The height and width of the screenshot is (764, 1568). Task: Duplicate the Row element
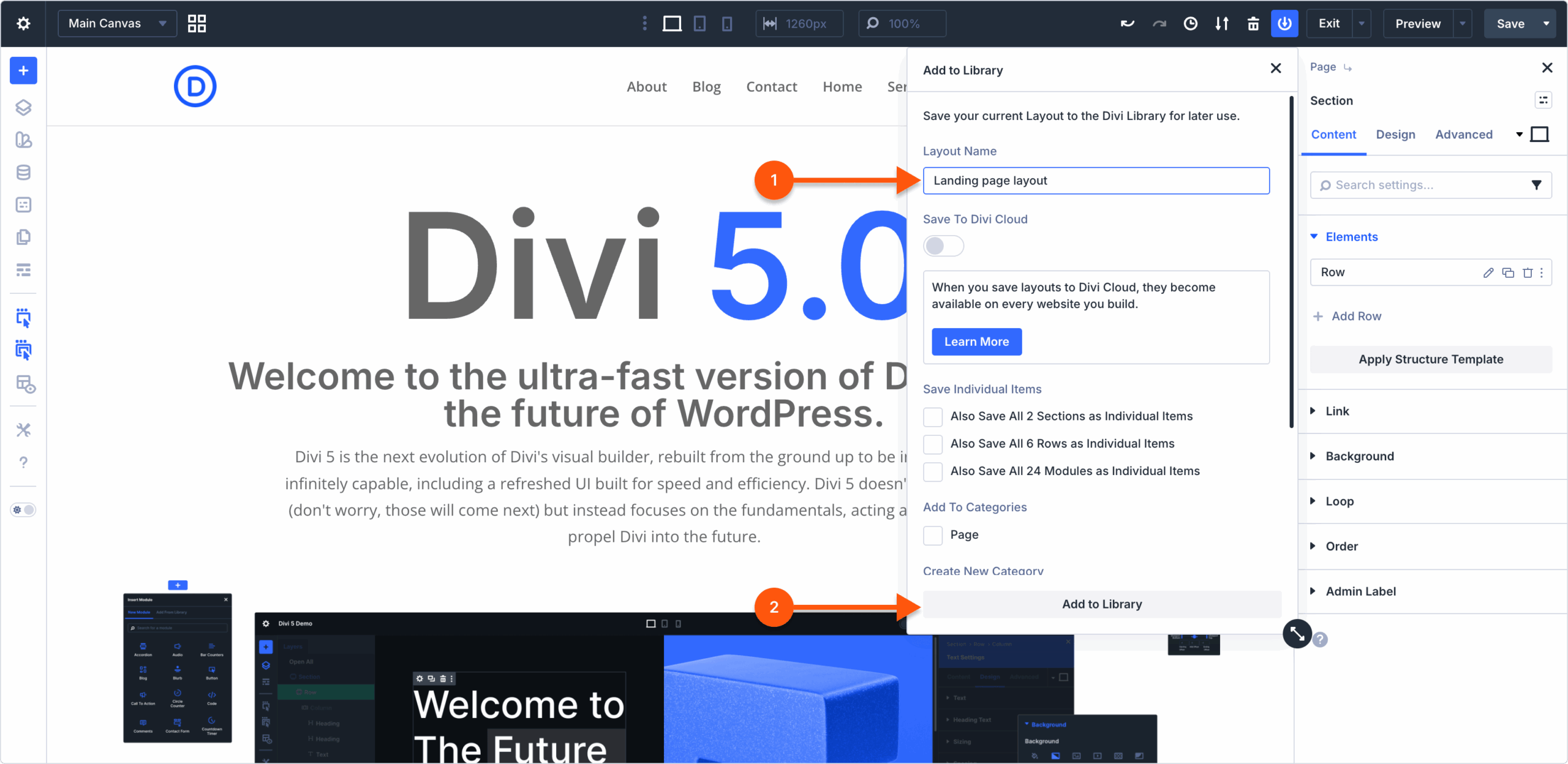pos(1508,273)
